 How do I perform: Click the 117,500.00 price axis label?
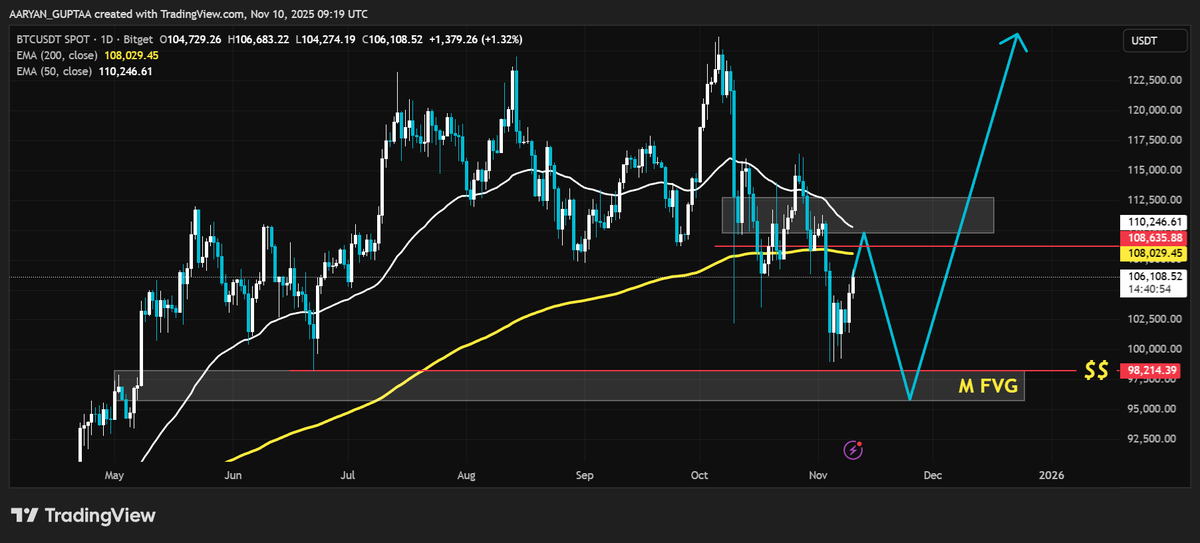[1156, 140]
